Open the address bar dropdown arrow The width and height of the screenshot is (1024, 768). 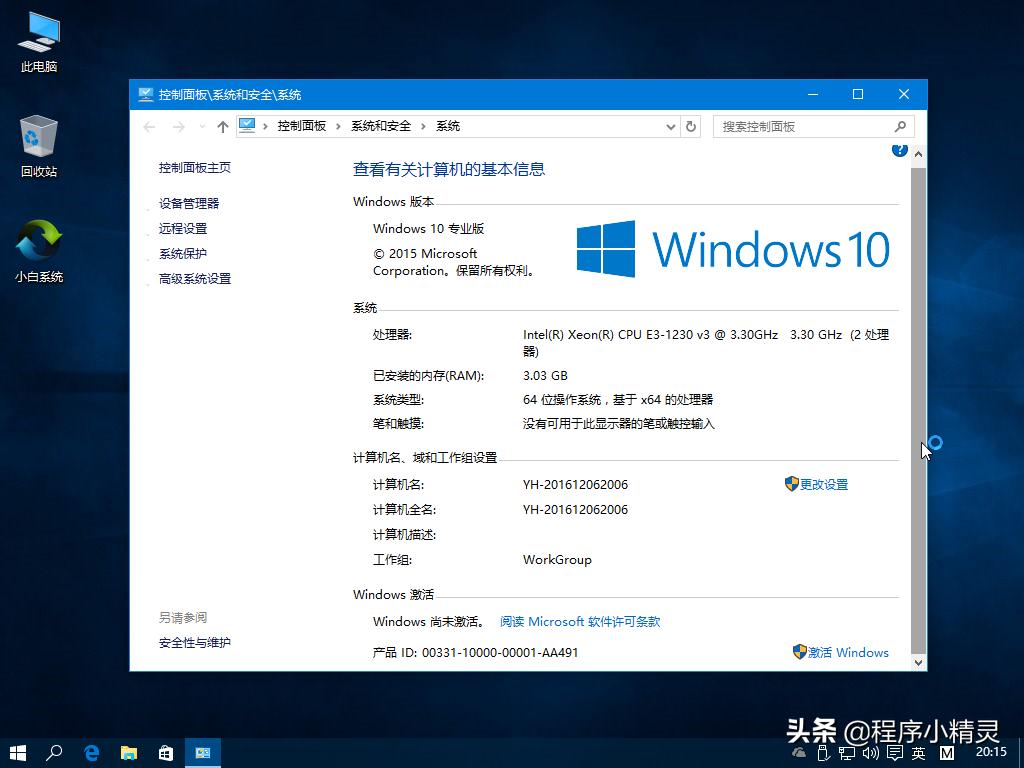[670, 126]
